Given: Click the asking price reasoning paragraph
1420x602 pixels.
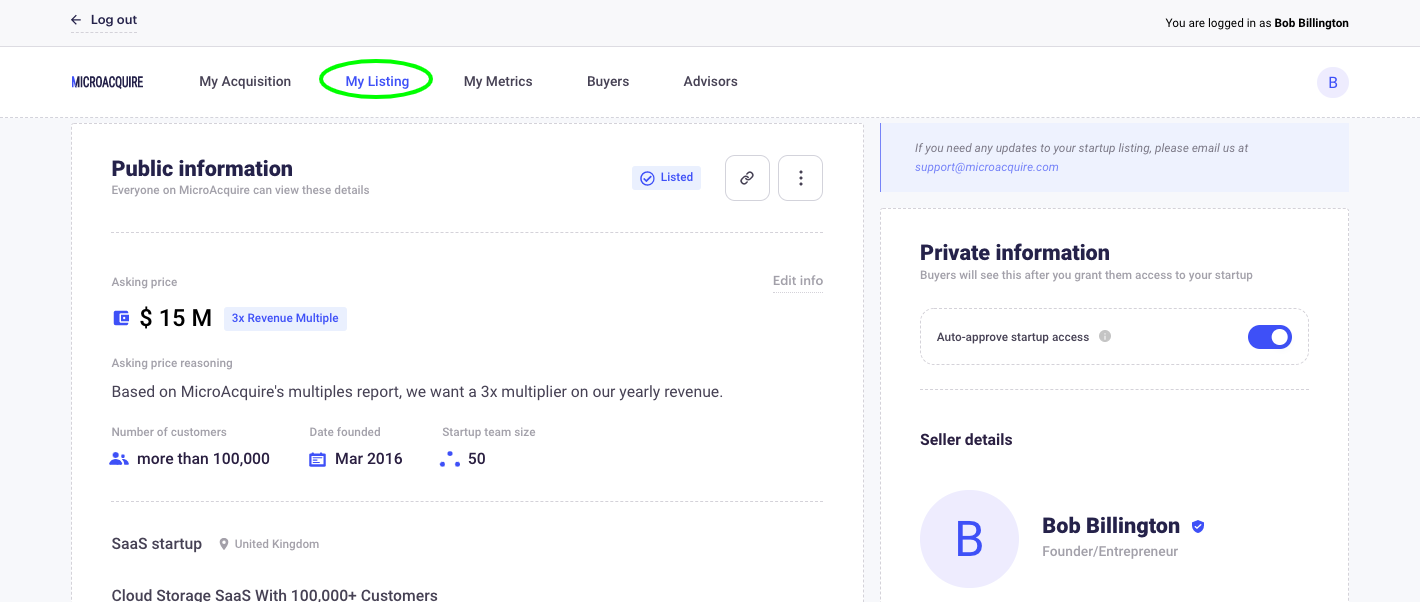Looking at the screenshot, I should 417,392.
